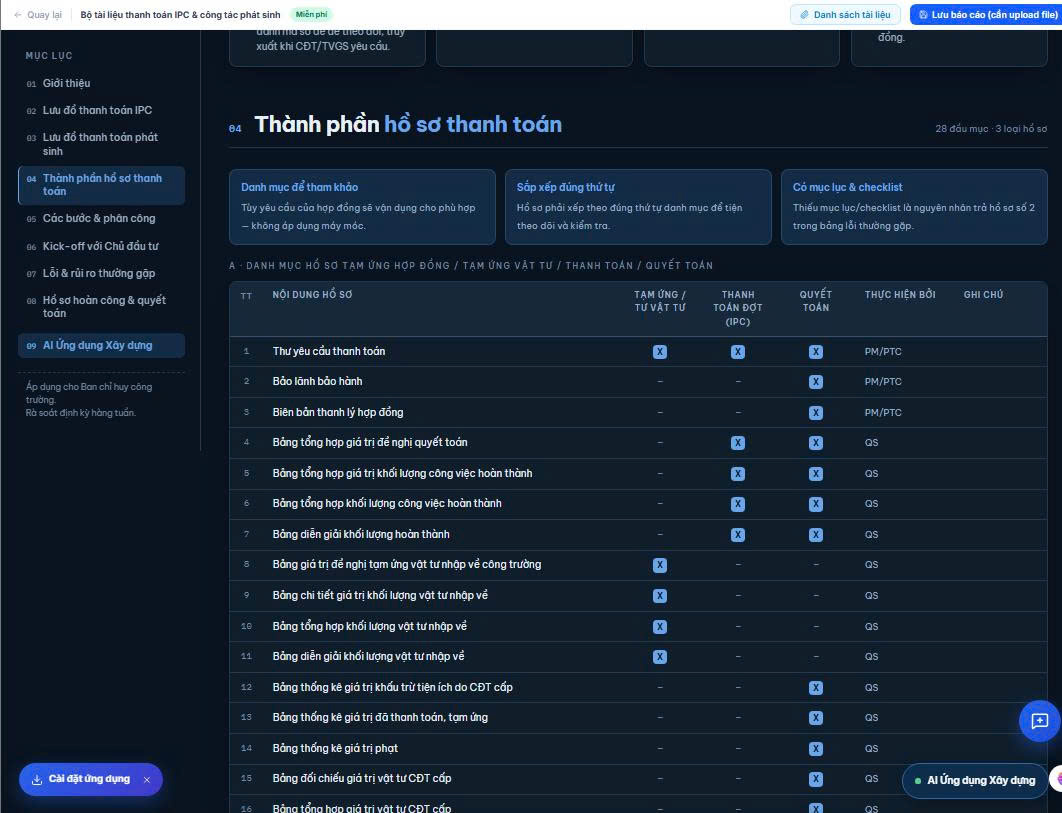This screenshot has width=1062, height=813.
Task: Toggle Thanh toán đợt checkbox for Bảng diễn giải khối lượng hoàn thành
Action: pos(738,535)
